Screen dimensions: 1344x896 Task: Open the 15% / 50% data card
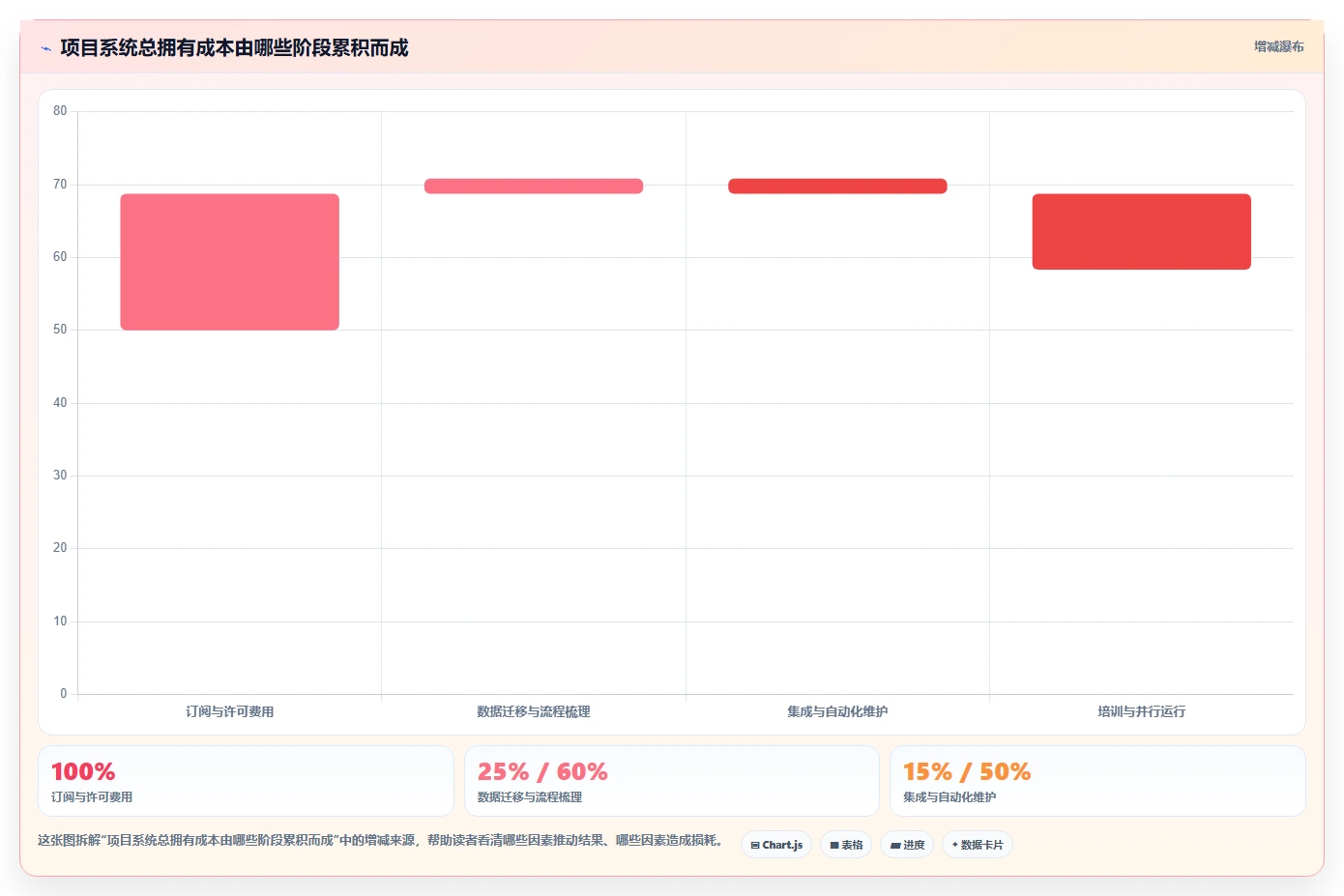[1097, 781]
